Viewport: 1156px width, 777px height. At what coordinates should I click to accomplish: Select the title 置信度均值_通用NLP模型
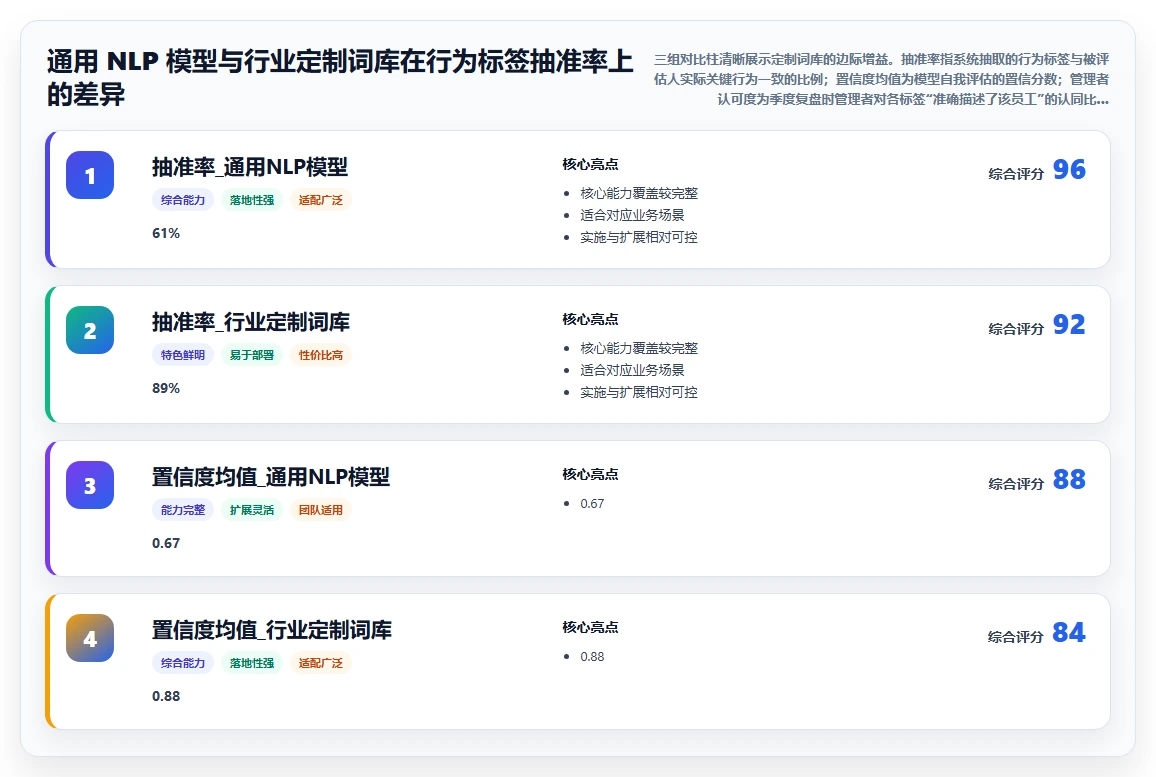pos(271,477)
